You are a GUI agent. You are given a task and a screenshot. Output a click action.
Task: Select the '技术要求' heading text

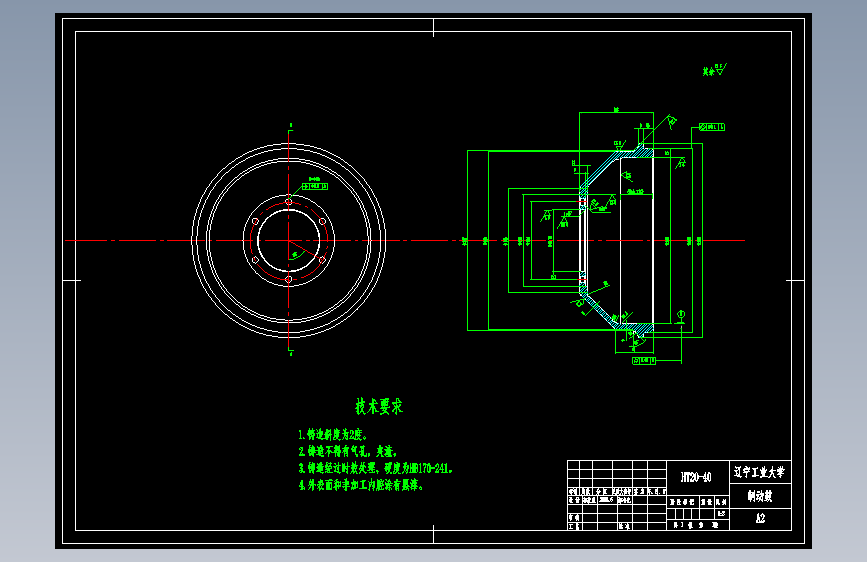tap(379, 407)
